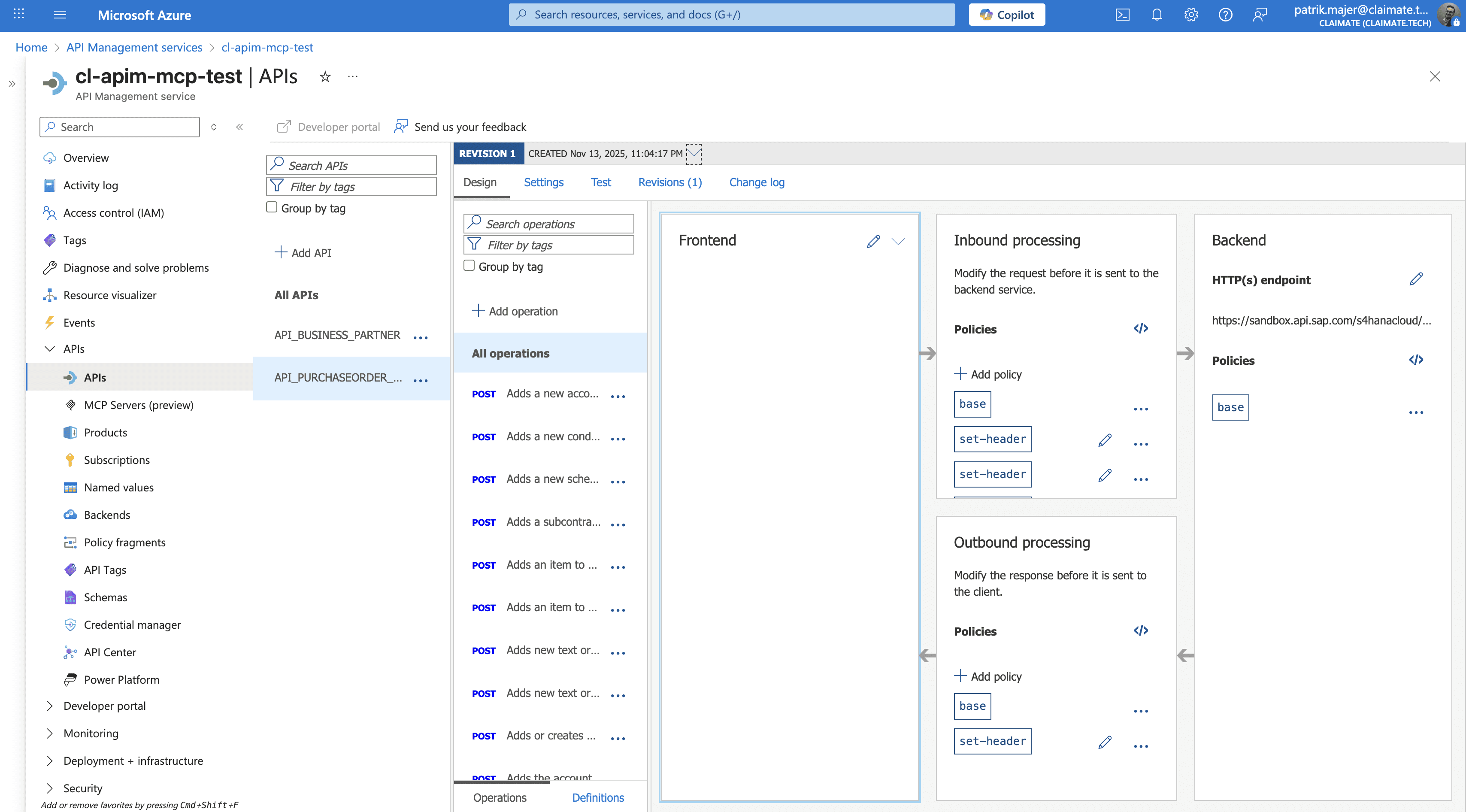Image resolution: width=1466 pixels, height=812 pixels.
Task: Open Outbound processing policy code editor
Action: (x=1140, y=630)
